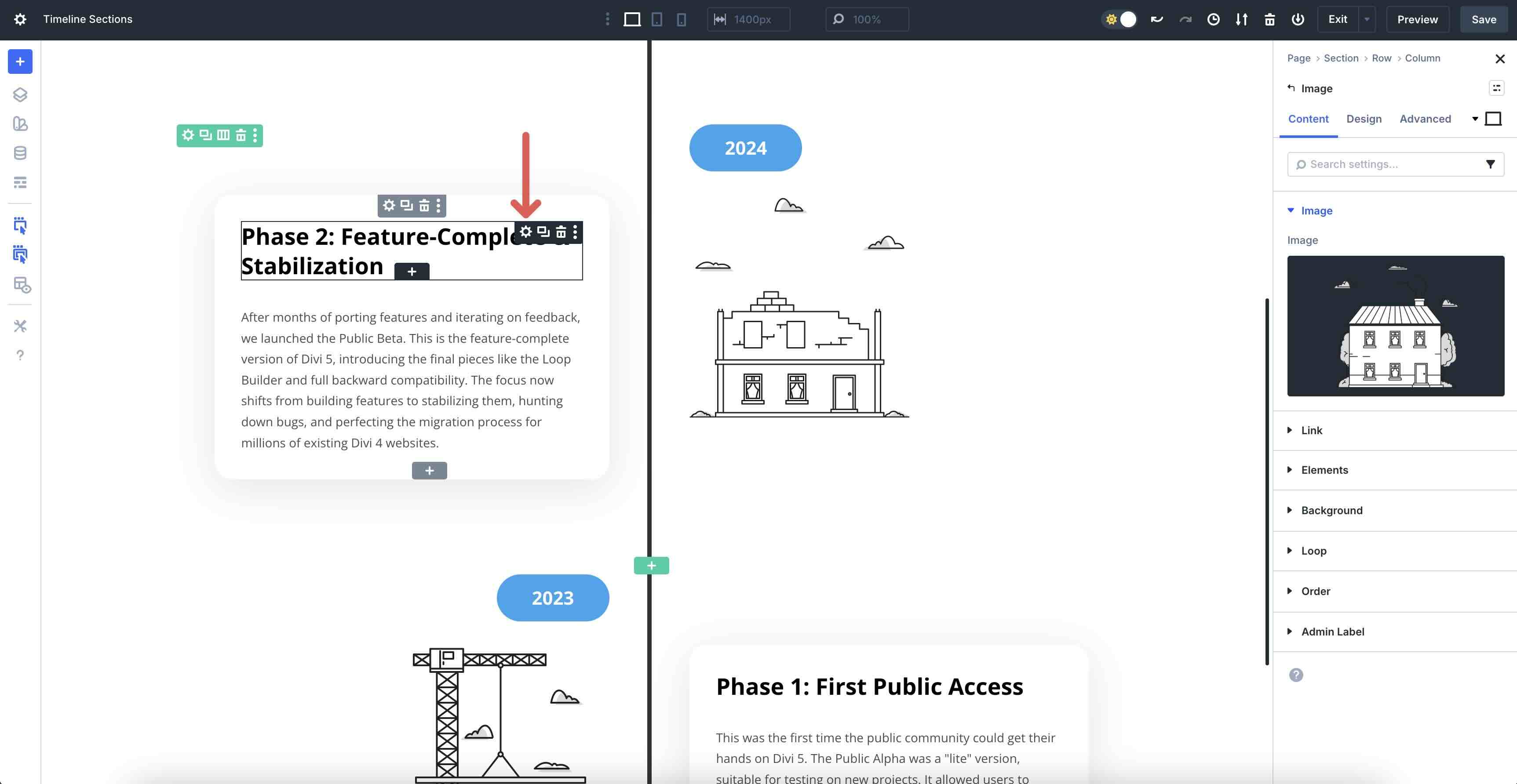Redo an action using the redo arrow
This screenshot has height=784, width=1517.
1185,19
